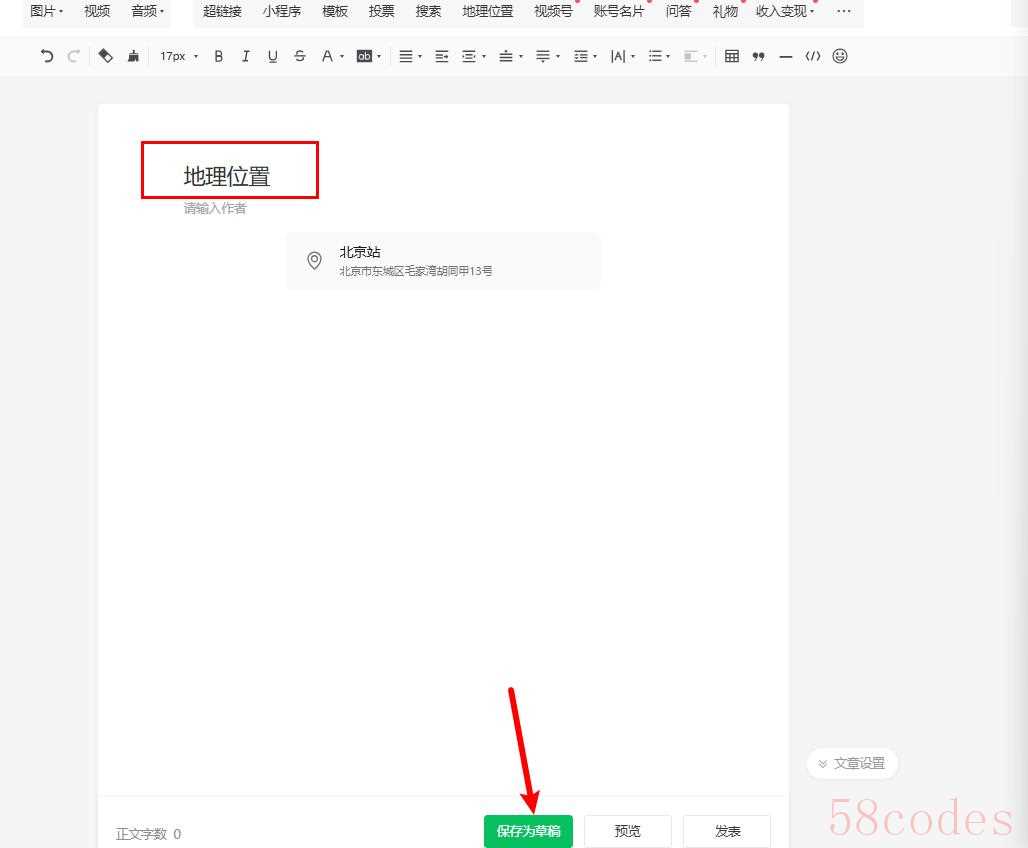Open the 地理位置 insert menu item
Image resolution: width=1028 pixels, height=848 pixels.
coord(487,11)
